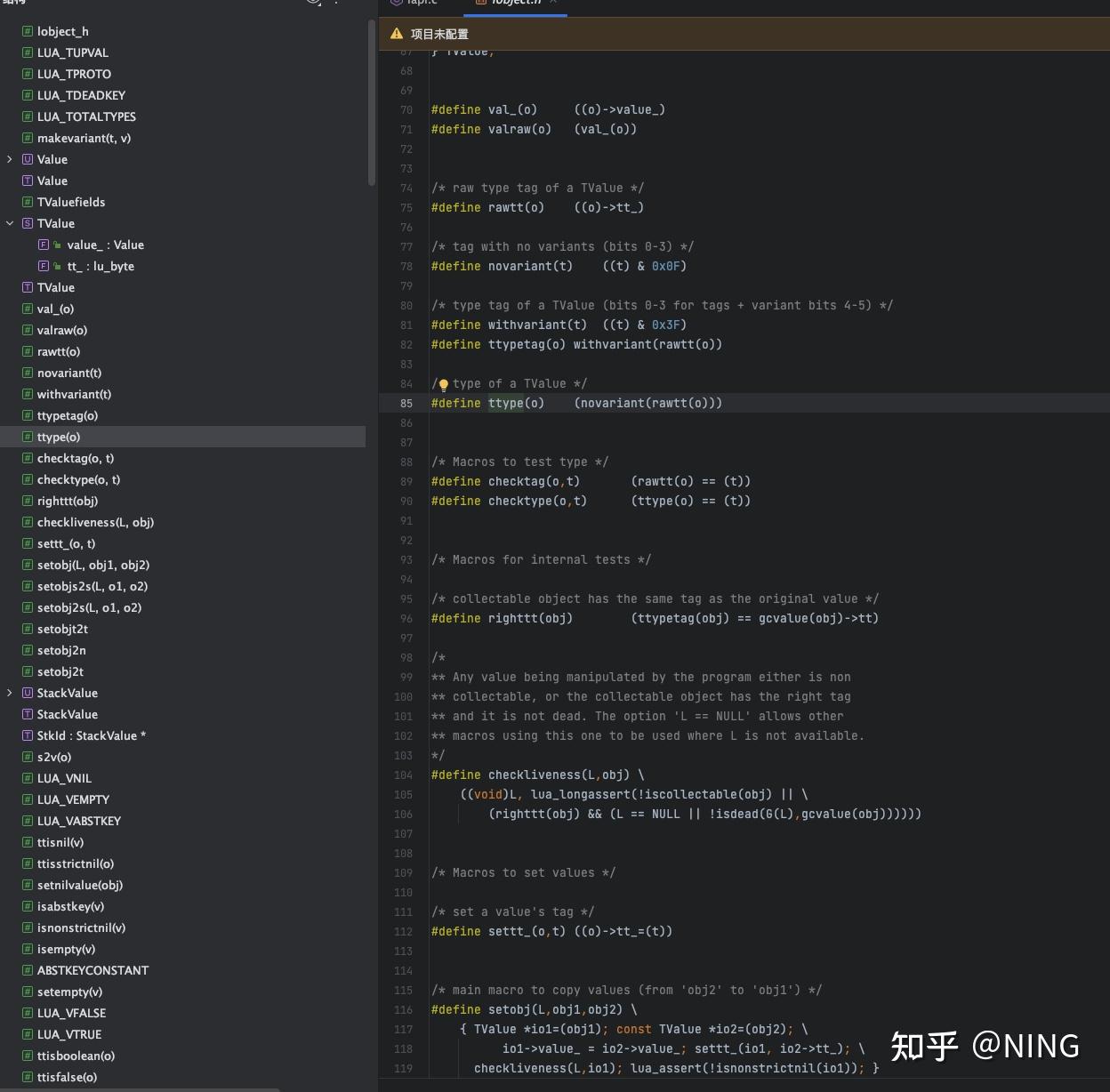Image resolution: width=1110 pixels, height=1092 pixels.
Task: Click the field icon next to tt_ : lu_byte
Action: (44, 266)
